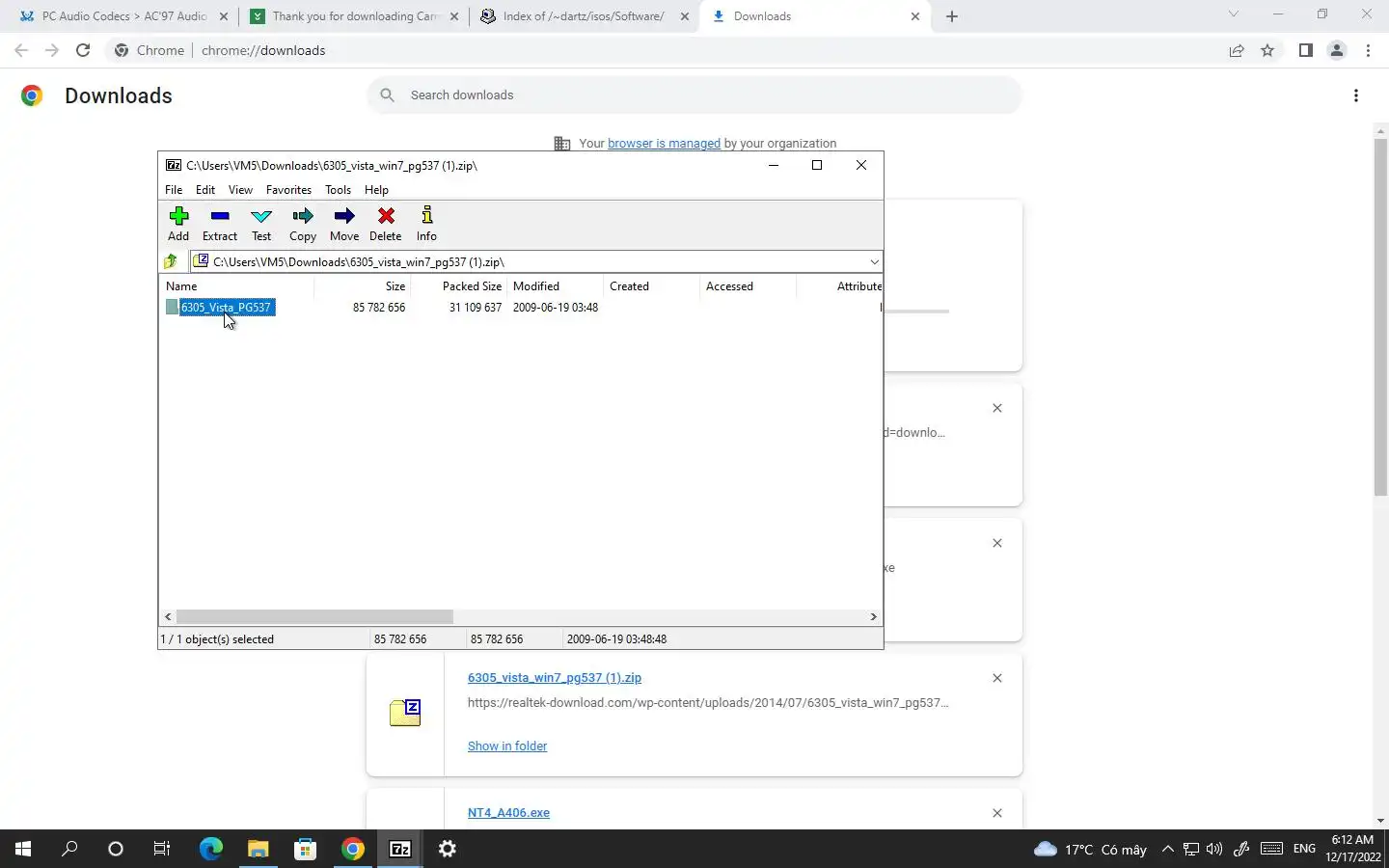Open the Help menu in 7-Zip
1389x868 pixels.
click(376, 190)
